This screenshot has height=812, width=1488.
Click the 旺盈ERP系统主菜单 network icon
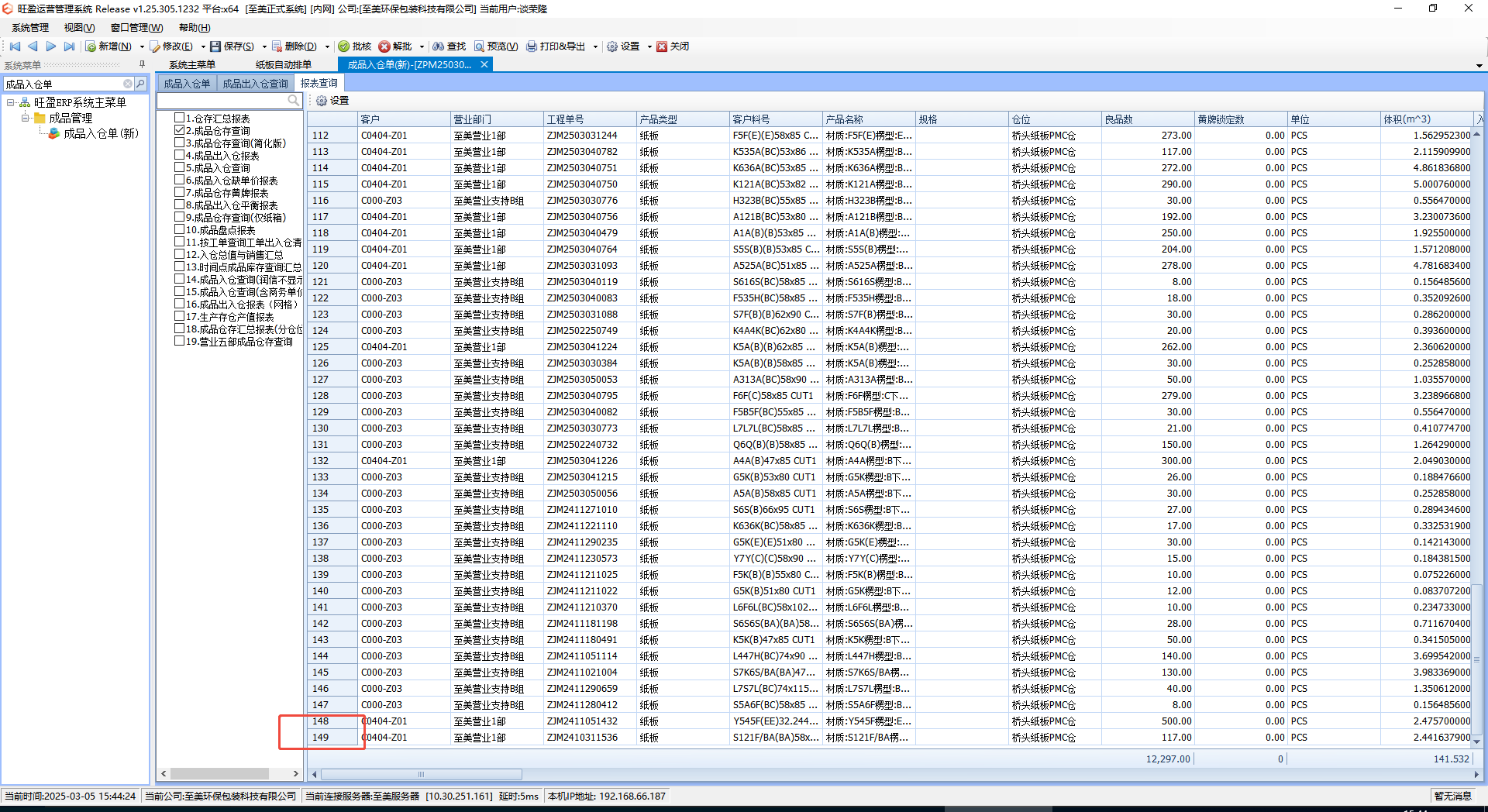click(25, 102)
